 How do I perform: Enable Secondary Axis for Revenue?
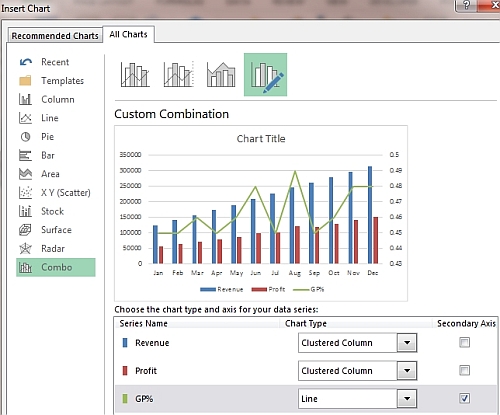pos(464,342)
